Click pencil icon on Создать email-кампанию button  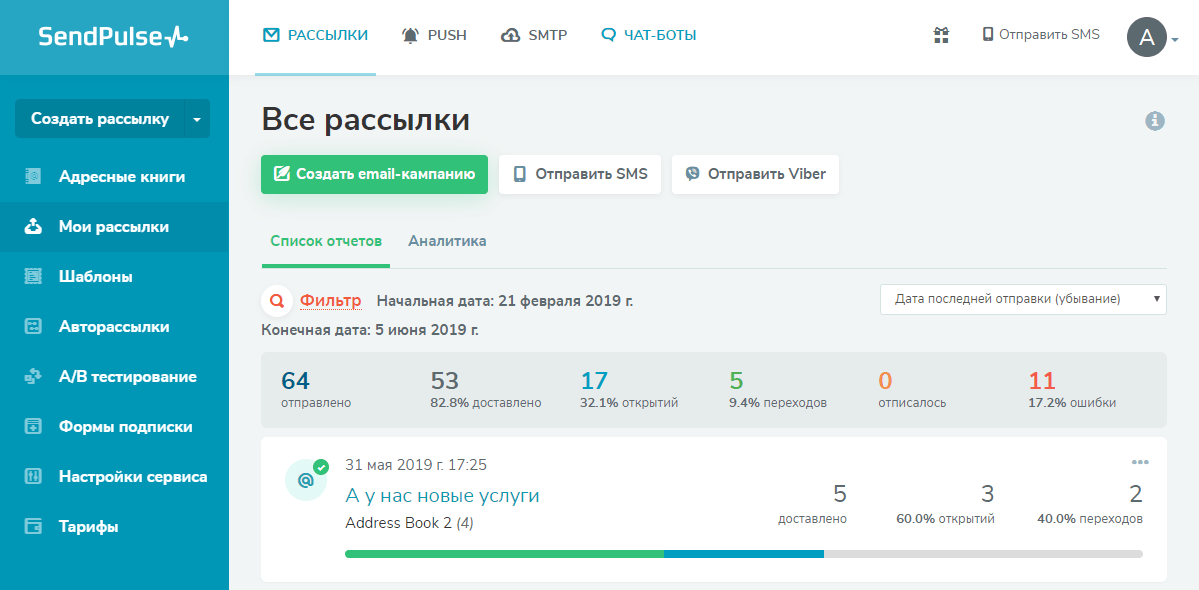coord(281,173)
